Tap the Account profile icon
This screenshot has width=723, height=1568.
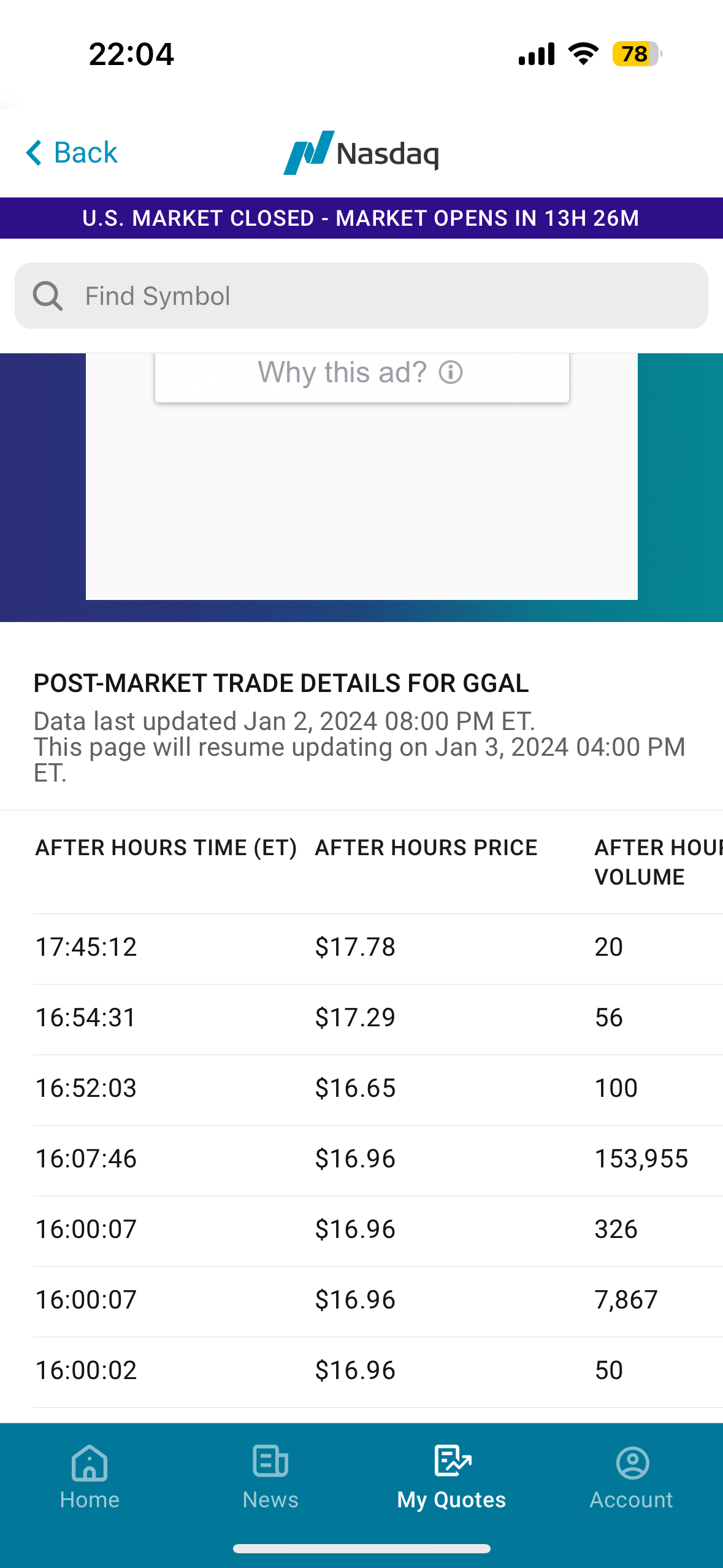click(x=632, y=1462)
